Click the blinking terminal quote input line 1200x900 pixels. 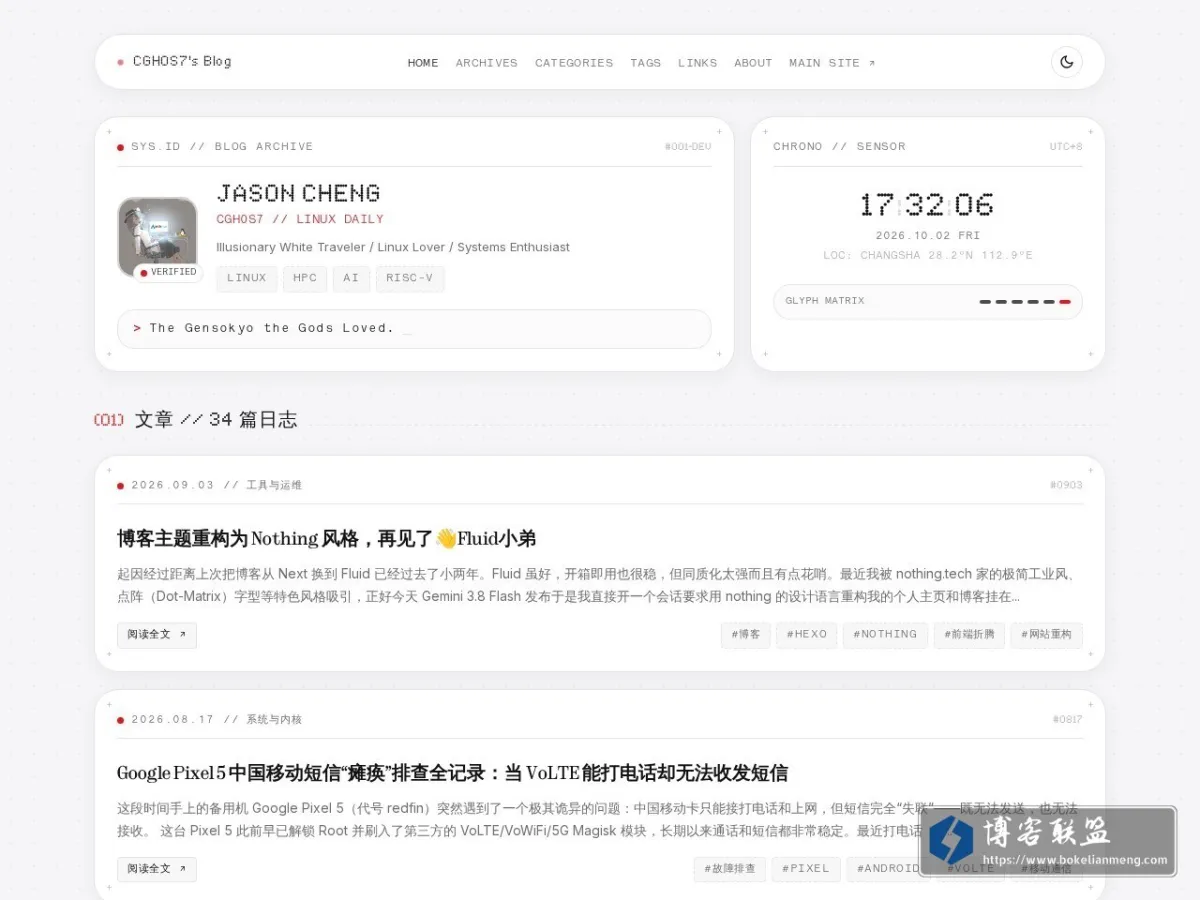point(414,329)
